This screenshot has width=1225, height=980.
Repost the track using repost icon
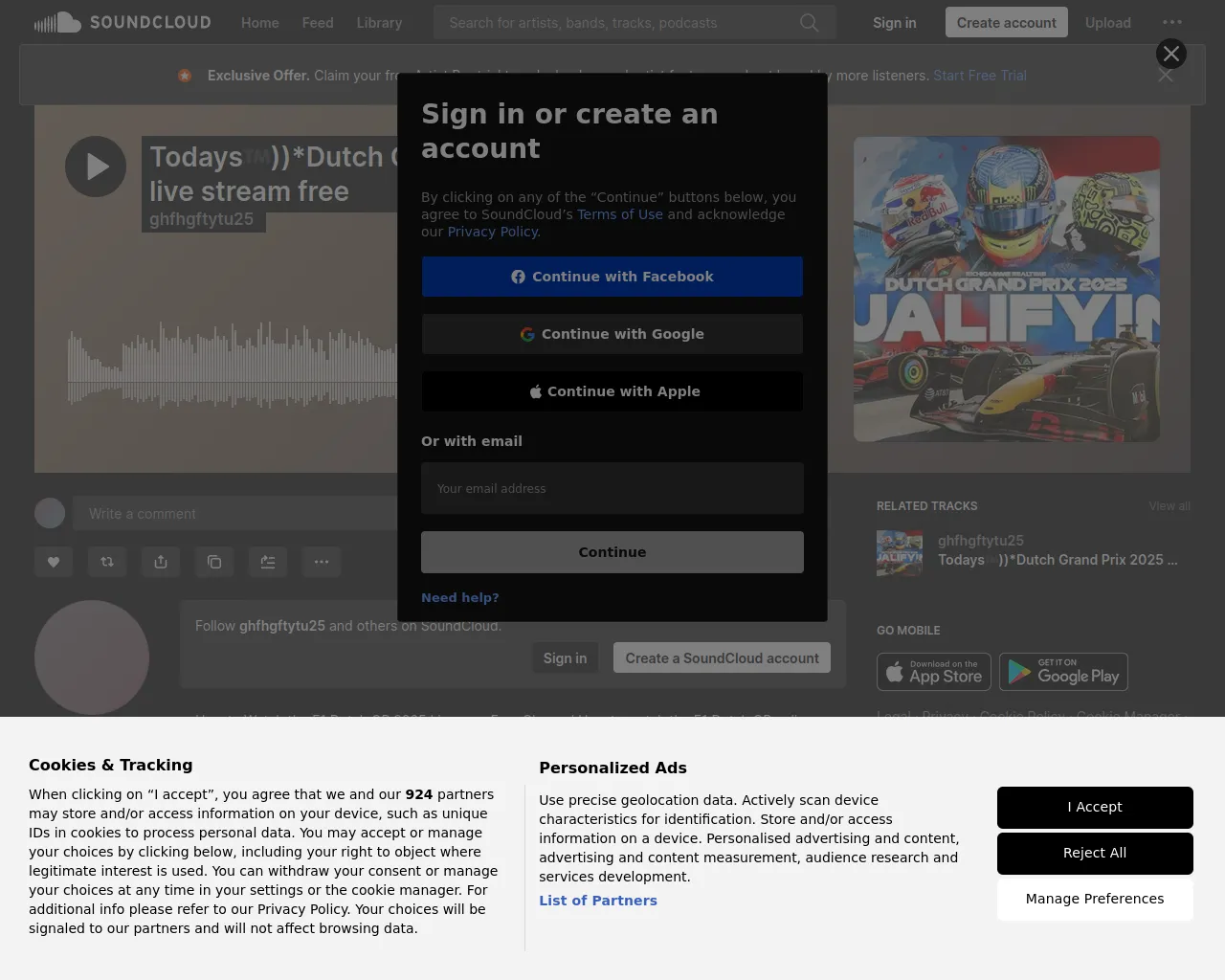tap(107, 562)
